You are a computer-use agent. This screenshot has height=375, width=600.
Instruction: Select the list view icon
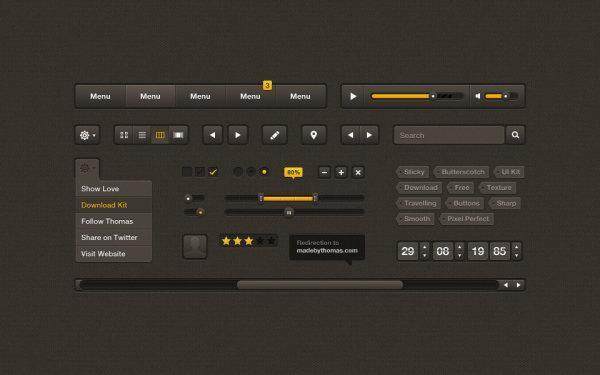[142, 135]
